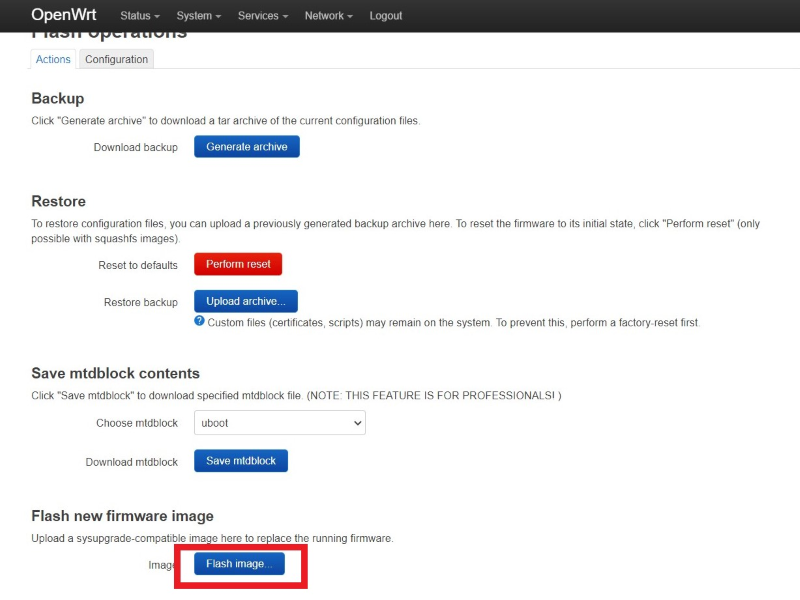Click the Upload archive... button

coord(245,301)
